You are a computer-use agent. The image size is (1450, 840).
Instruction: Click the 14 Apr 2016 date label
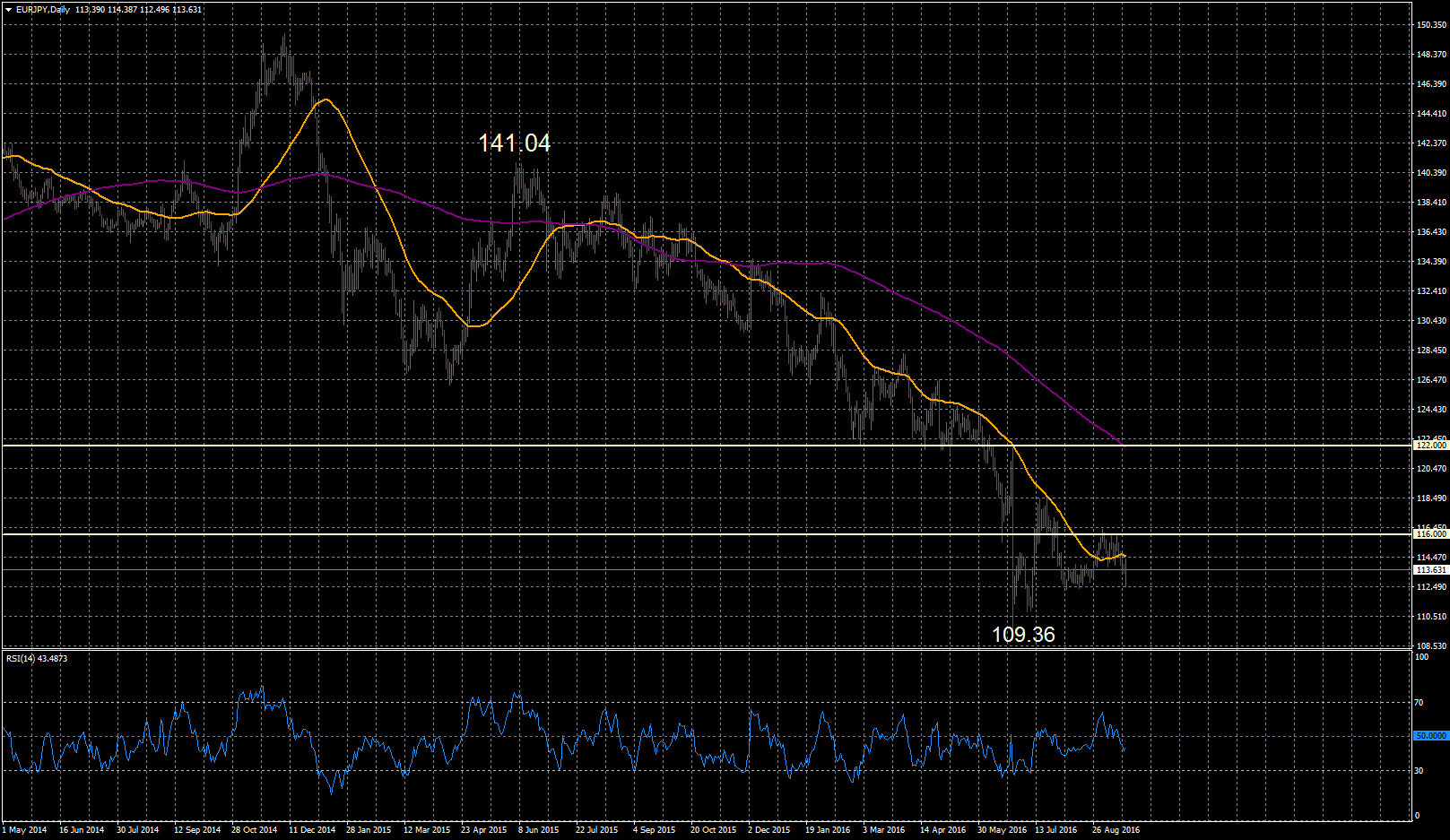[x=942, y=830]
